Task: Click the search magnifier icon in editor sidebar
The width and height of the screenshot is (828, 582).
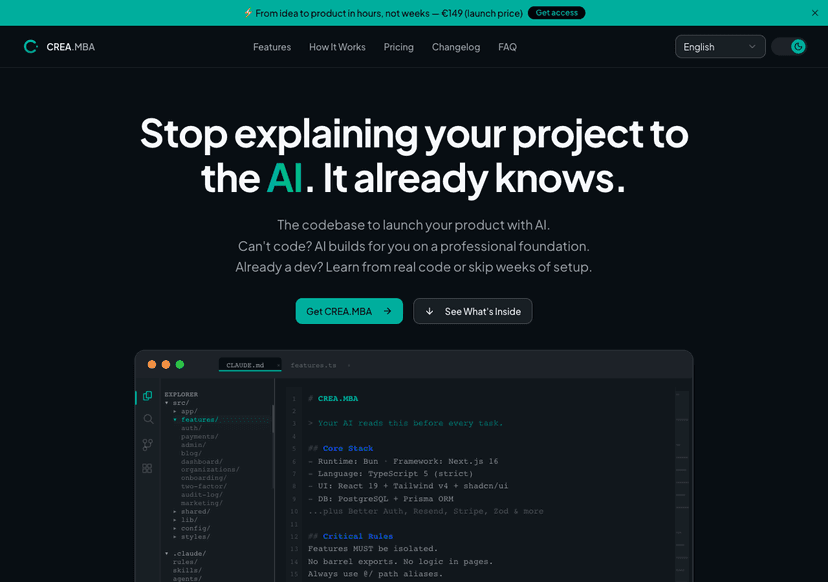Action: [x=148, y=420]
